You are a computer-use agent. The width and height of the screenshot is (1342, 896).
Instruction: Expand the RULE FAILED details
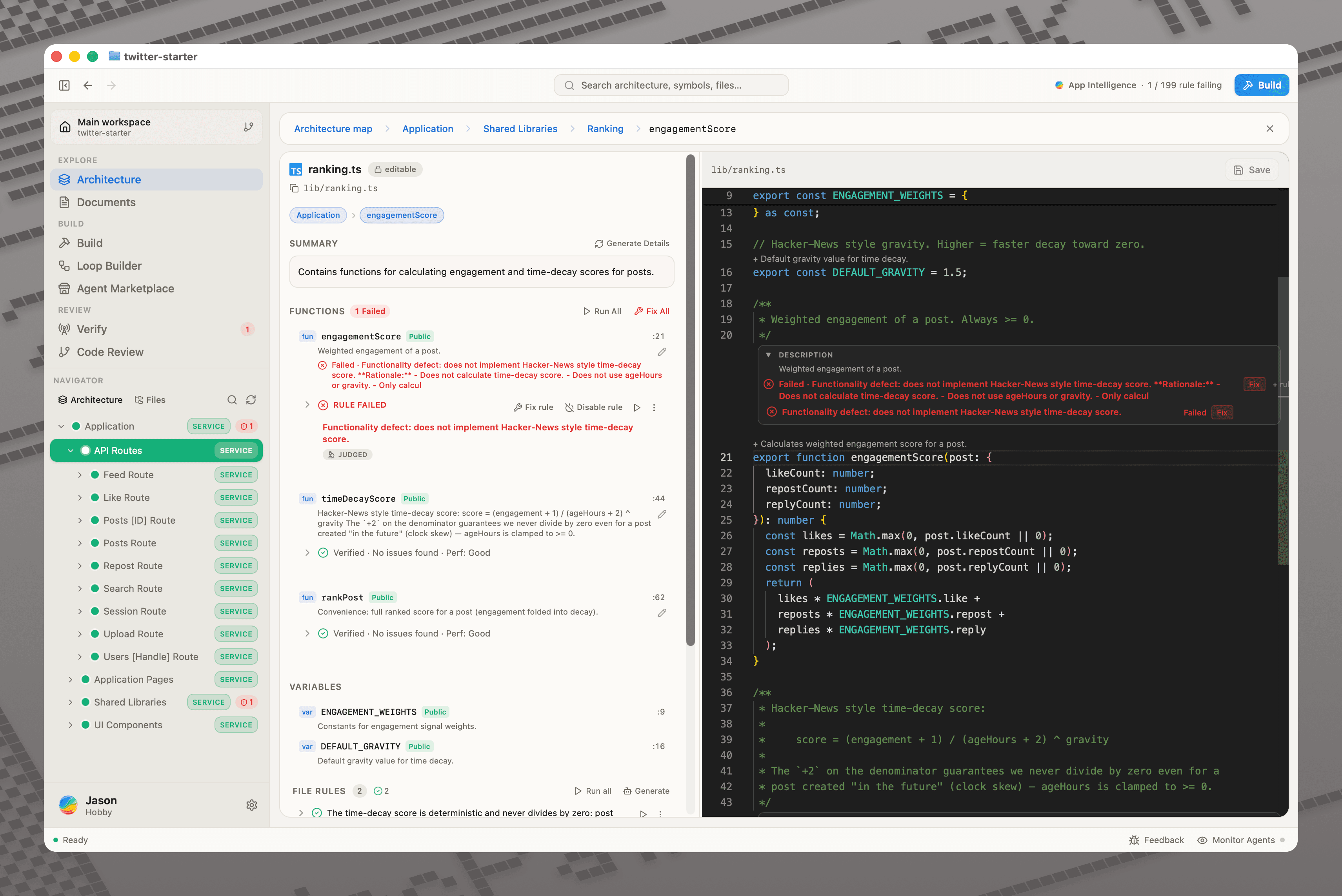[x=307, y=405]
